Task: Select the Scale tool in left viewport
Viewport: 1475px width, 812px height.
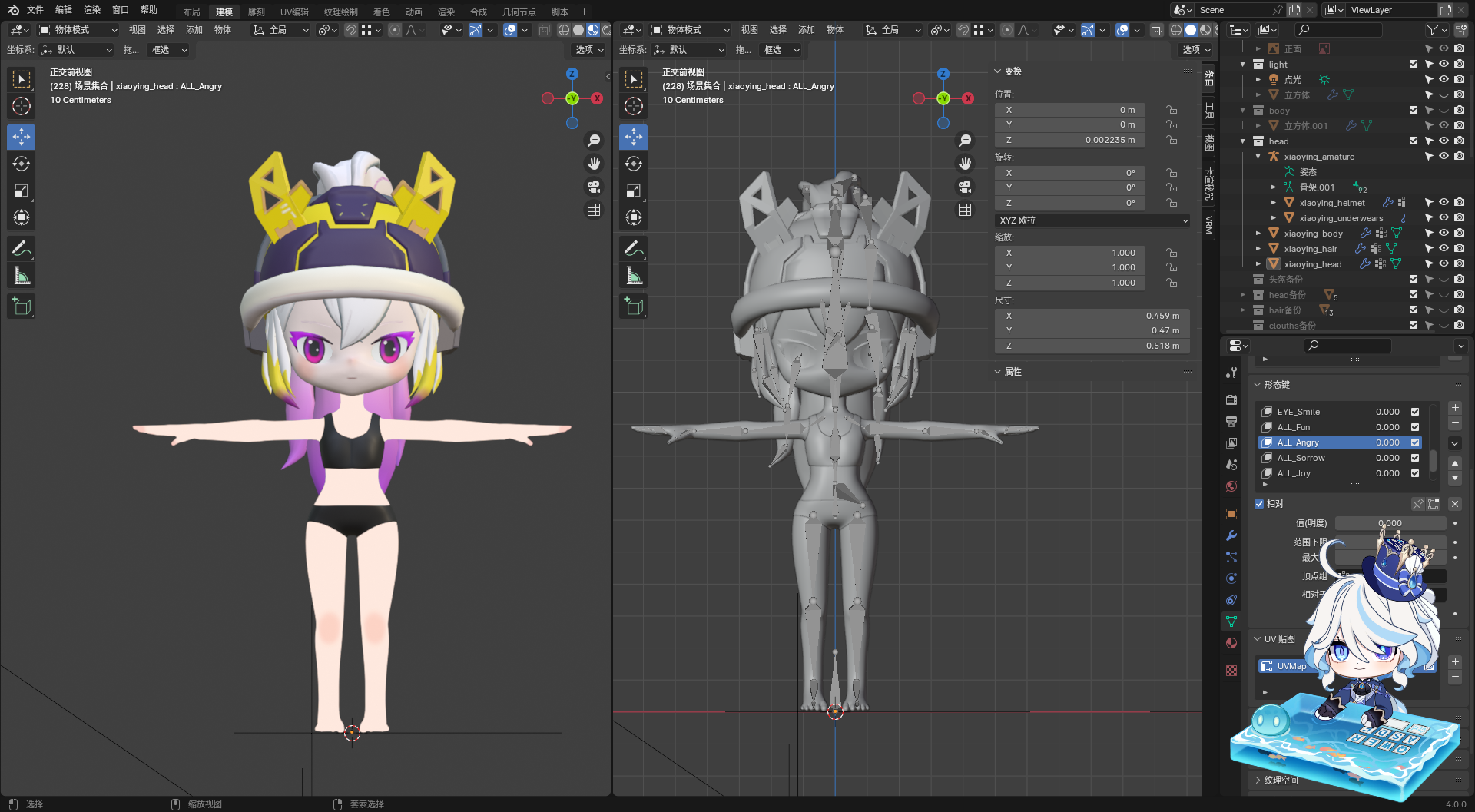Action: click(x=22, y=191)
